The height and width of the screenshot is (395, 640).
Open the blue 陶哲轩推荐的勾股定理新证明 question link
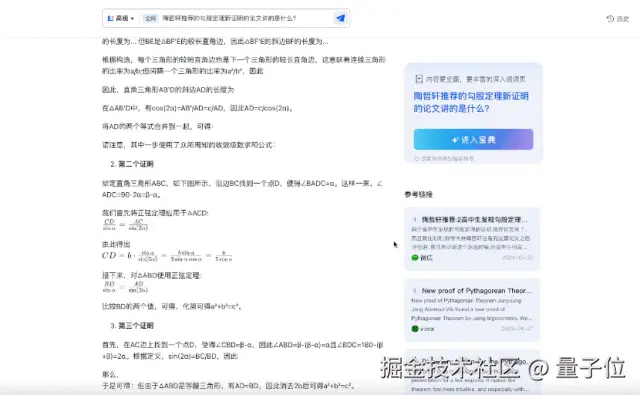tap(471, 102)
